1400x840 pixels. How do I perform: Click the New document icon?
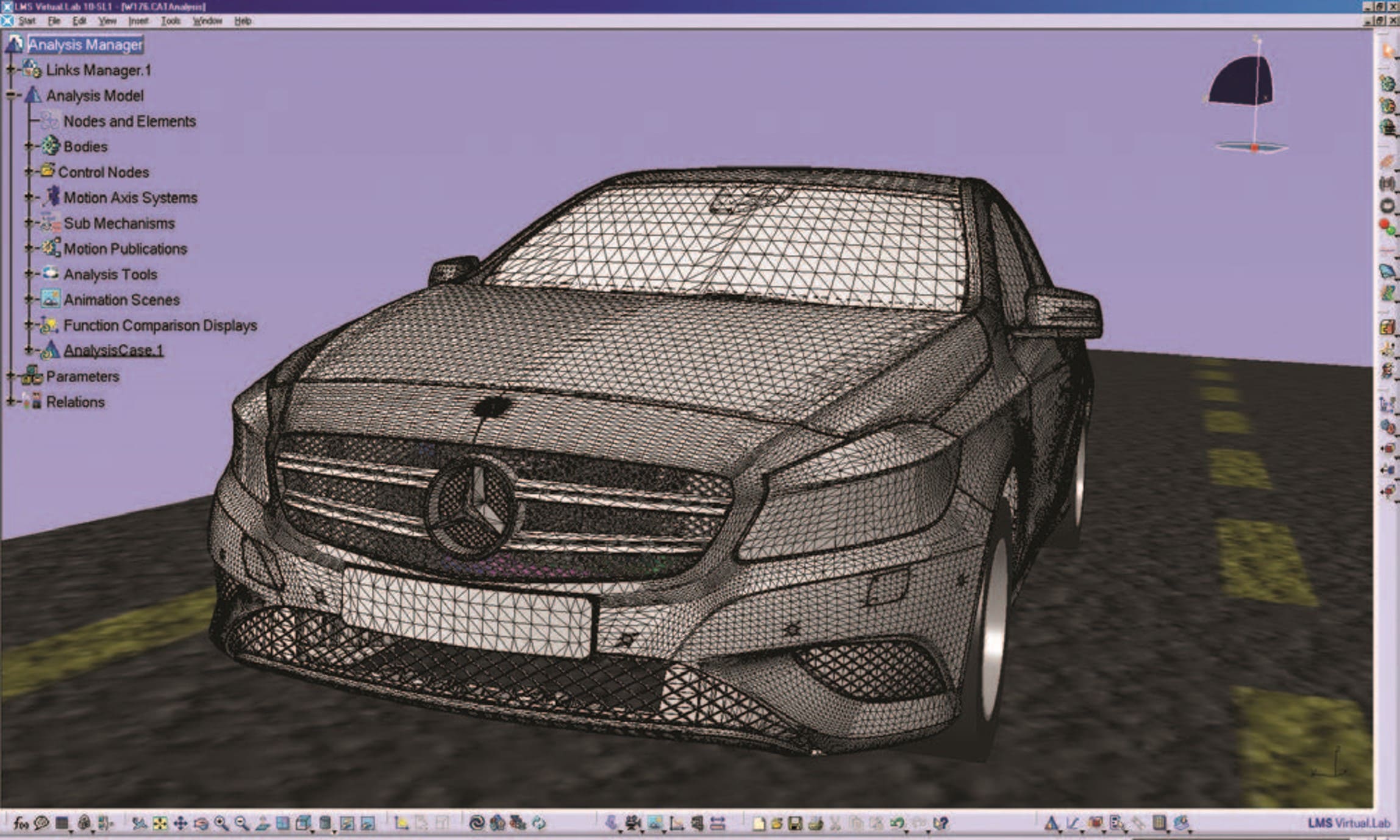(759, 824)
